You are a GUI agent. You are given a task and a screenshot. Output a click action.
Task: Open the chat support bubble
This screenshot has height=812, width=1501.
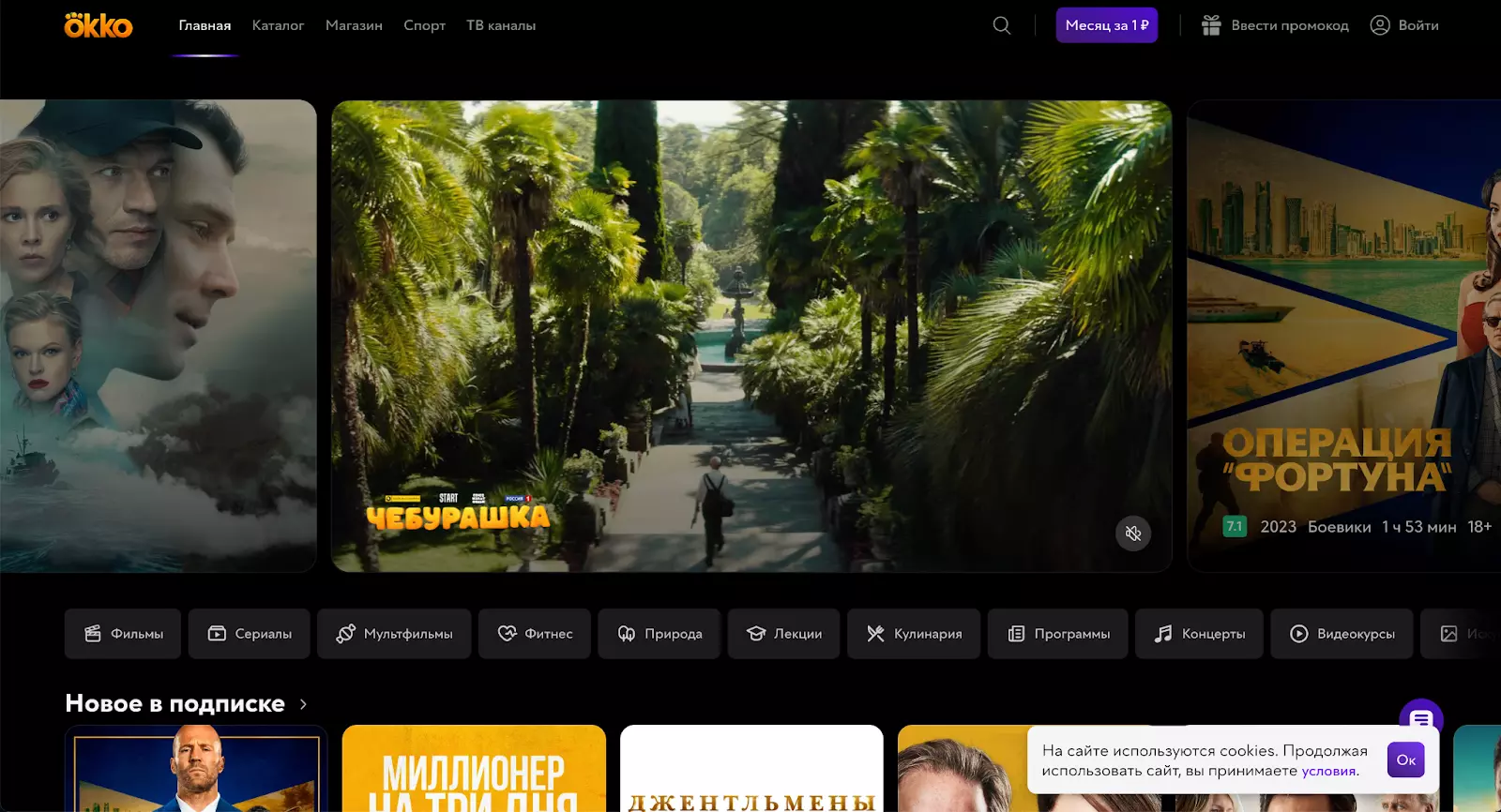tap(1421, 719)
